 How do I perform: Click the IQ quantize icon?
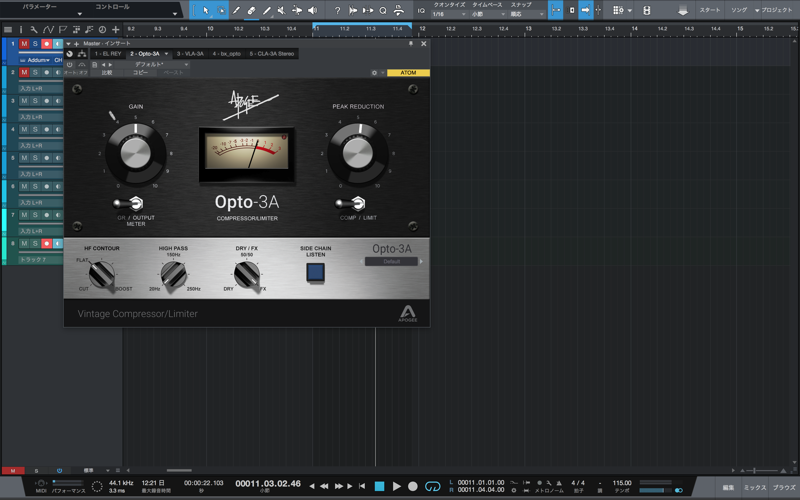pos(421,10)
